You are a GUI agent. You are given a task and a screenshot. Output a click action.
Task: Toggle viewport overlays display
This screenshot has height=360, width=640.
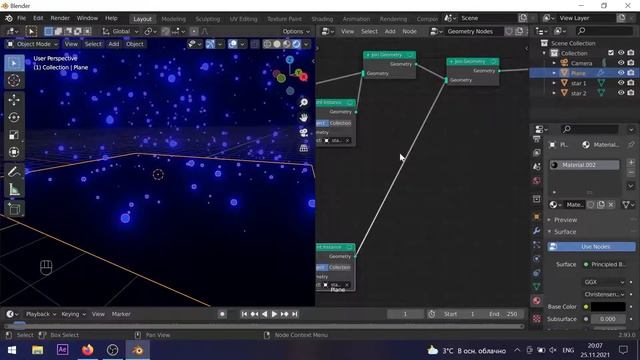click(232, 44)
